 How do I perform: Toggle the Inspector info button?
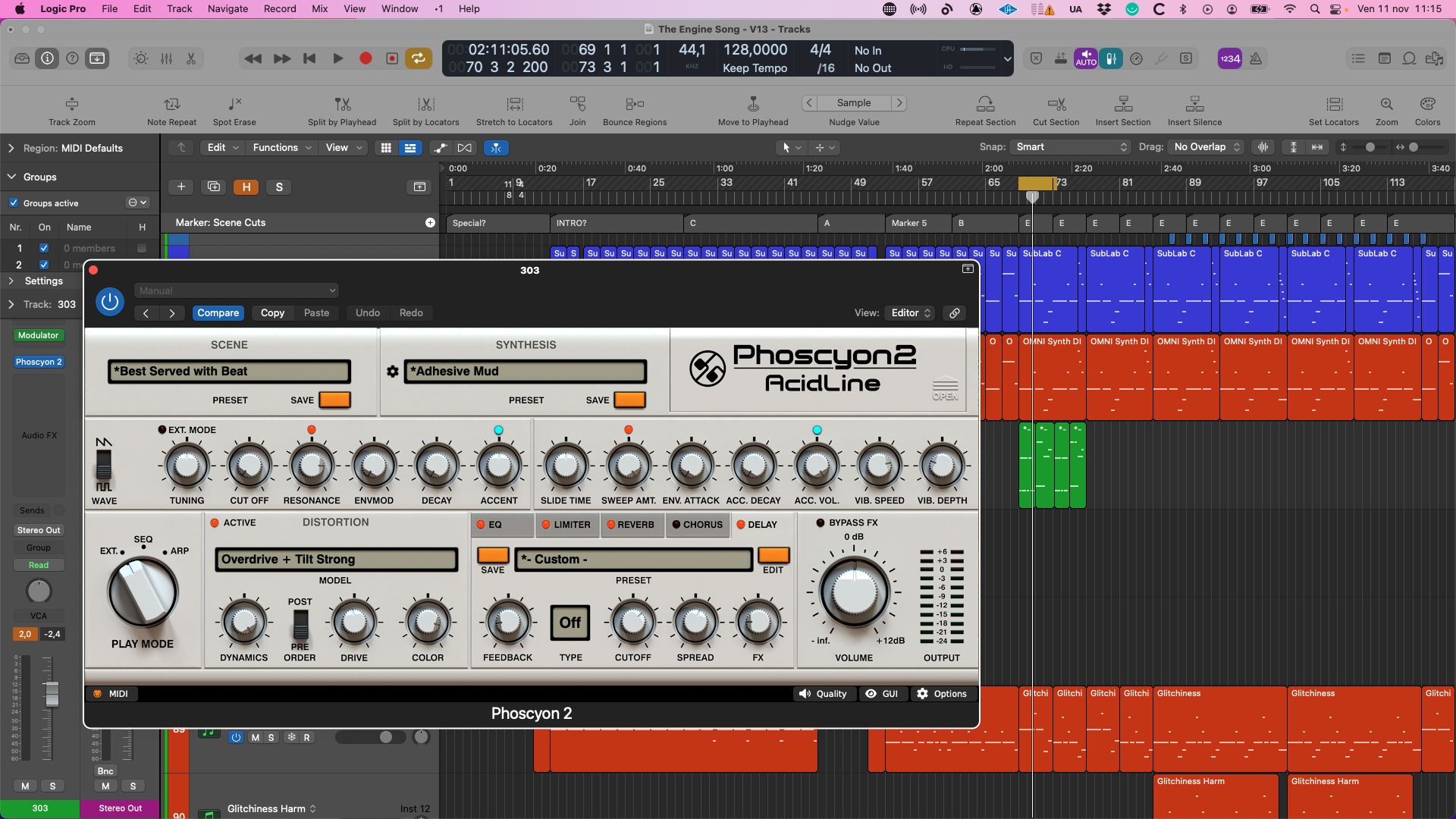point(48,58)
